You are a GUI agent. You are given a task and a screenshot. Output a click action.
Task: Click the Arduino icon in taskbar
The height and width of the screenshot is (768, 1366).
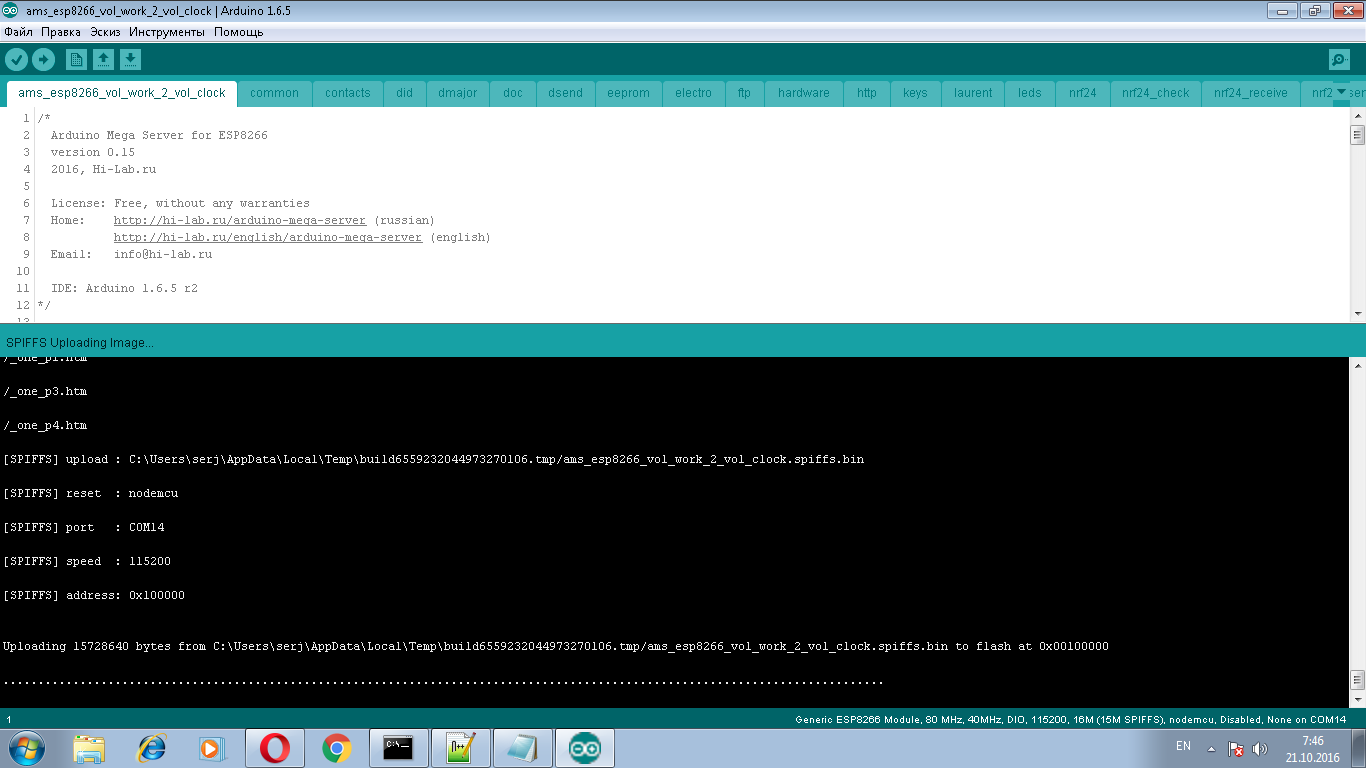pos(584,748)
